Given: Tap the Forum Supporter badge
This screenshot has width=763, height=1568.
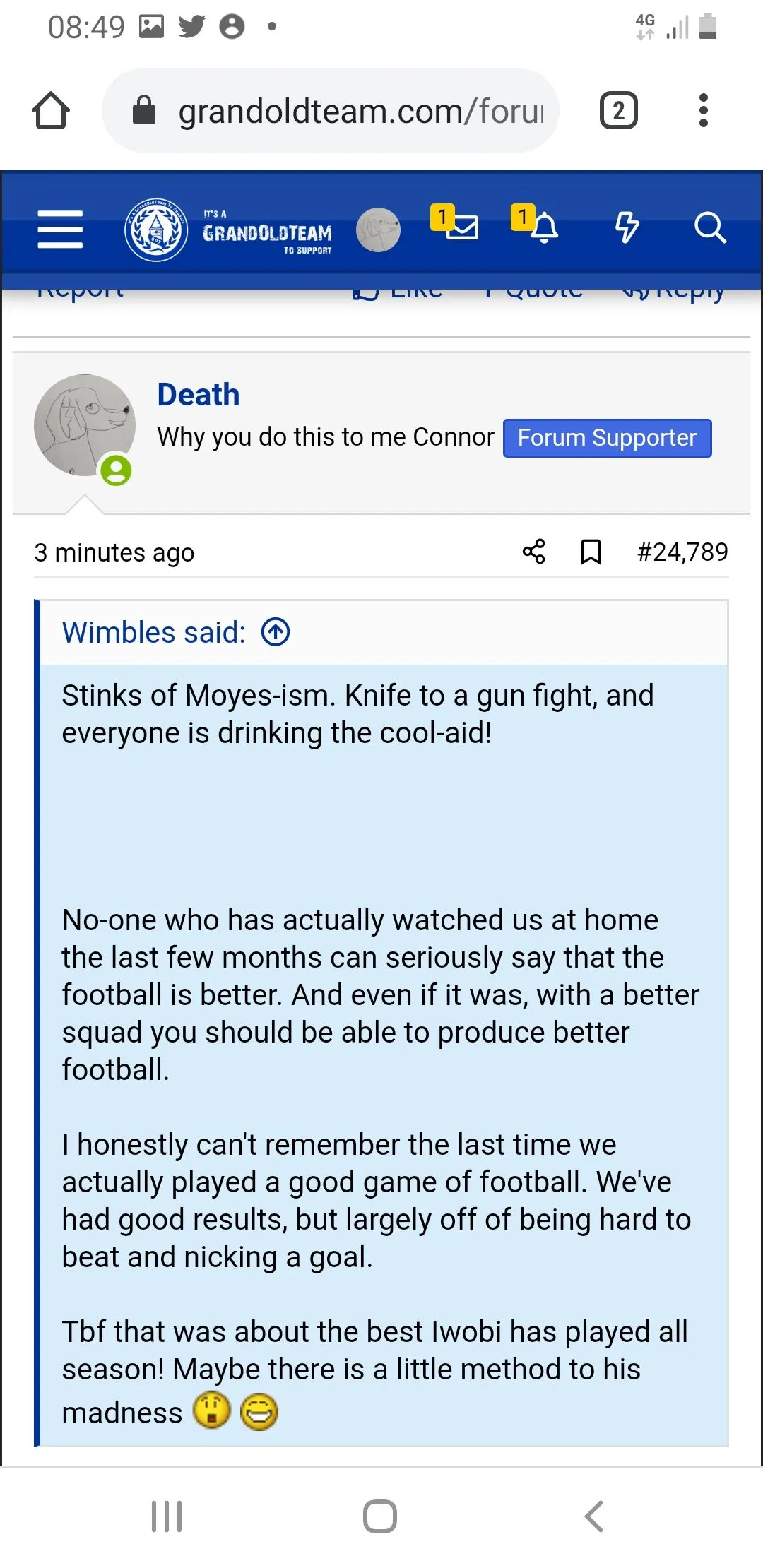Looking at the screenshot, I should click(607, 438).
